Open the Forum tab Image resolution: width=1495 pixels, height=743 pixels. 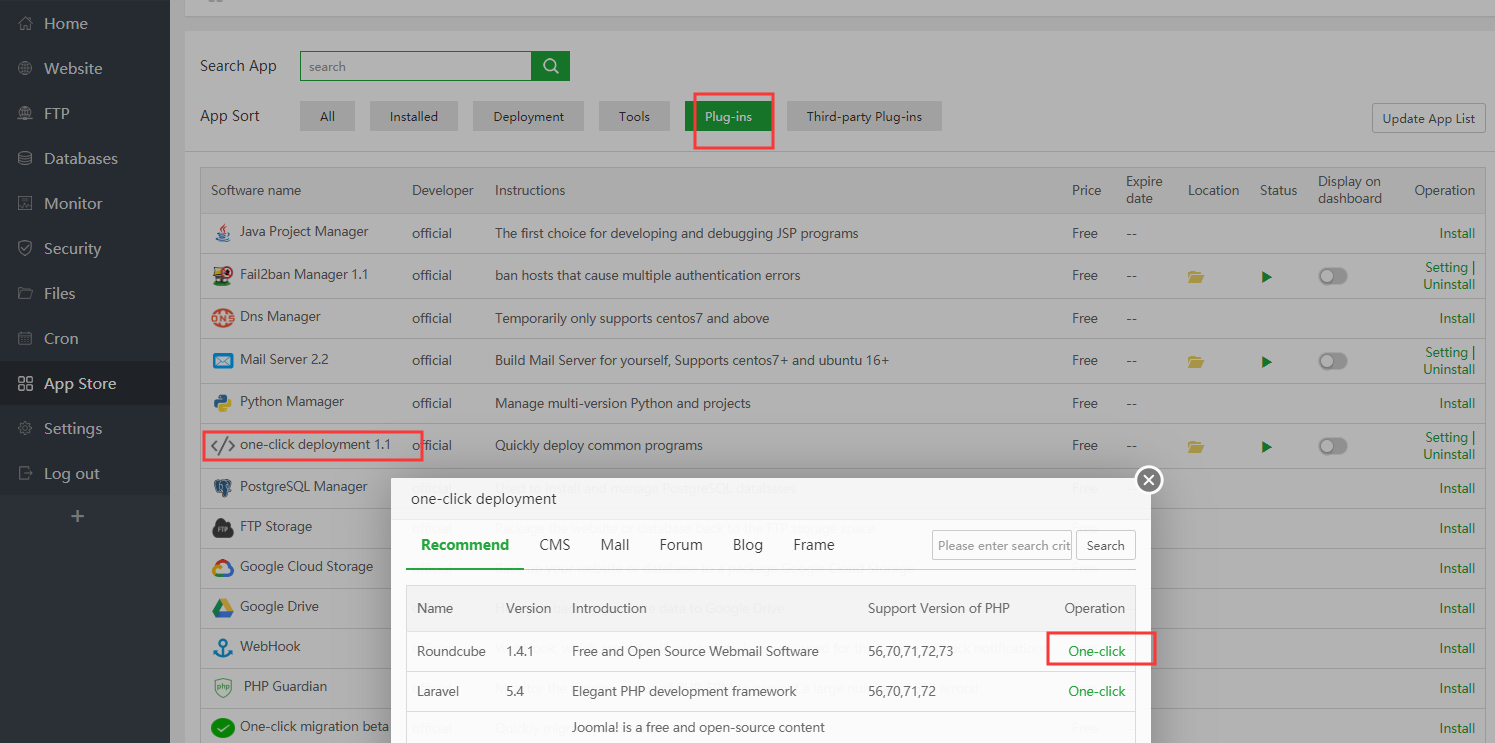pos(681,545)
